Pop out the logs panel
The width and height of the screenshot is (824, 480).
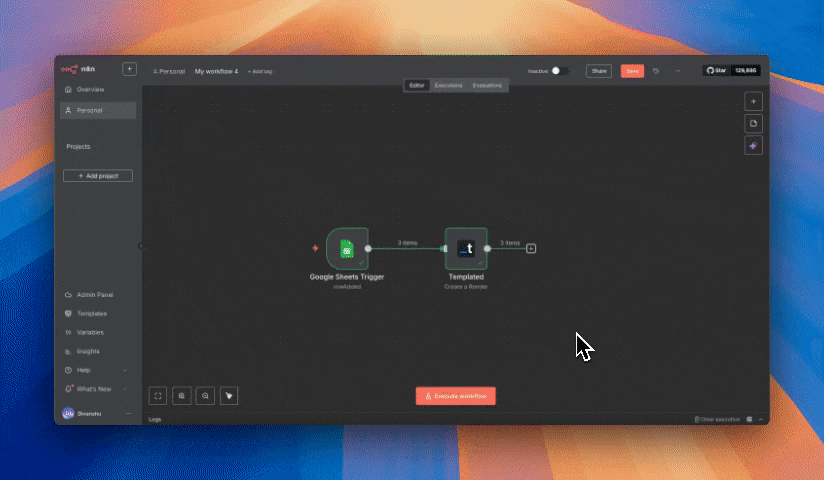click(749, 420)
